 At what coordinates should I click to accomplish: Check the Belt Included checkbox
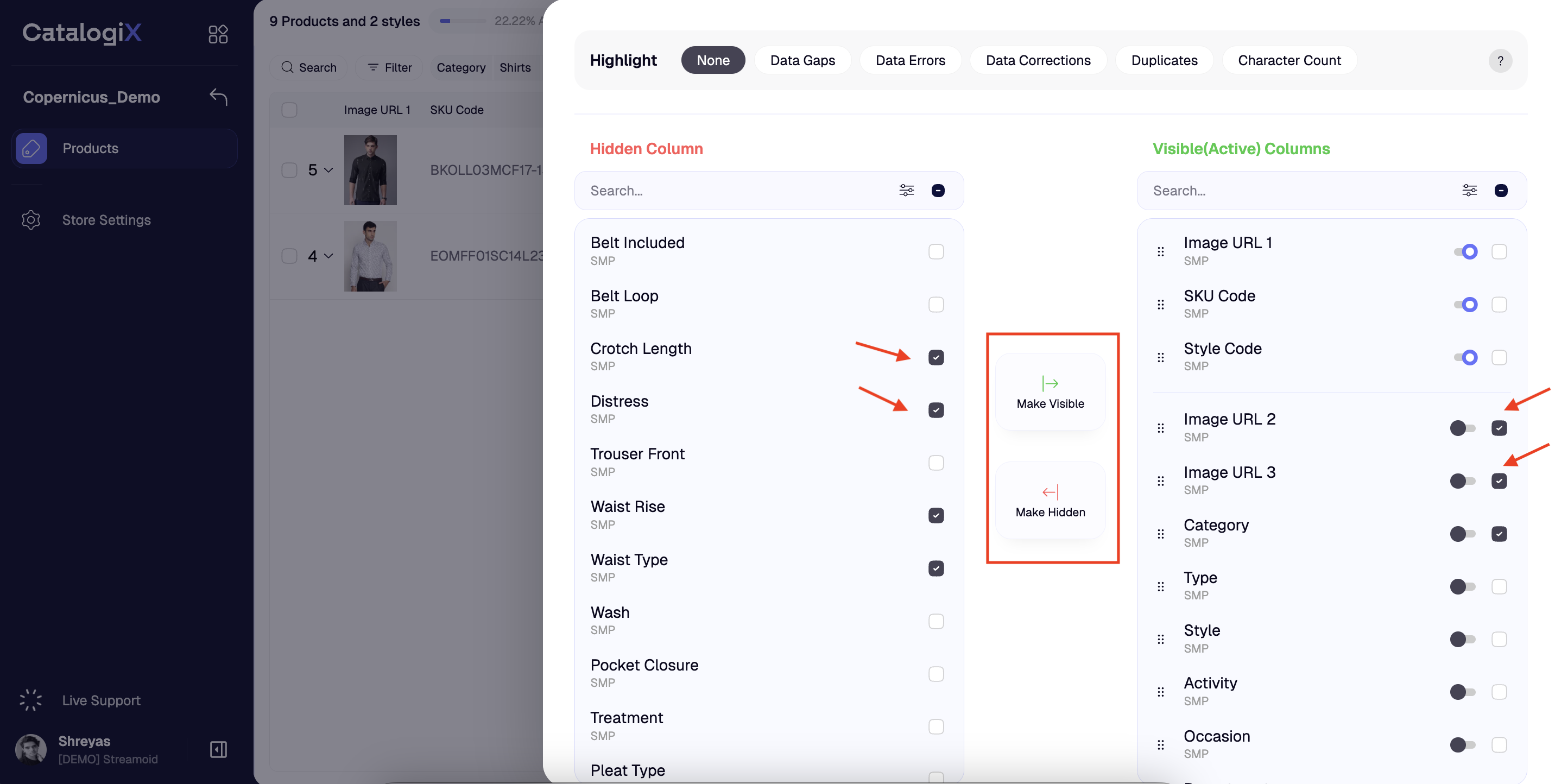point(935,252)
